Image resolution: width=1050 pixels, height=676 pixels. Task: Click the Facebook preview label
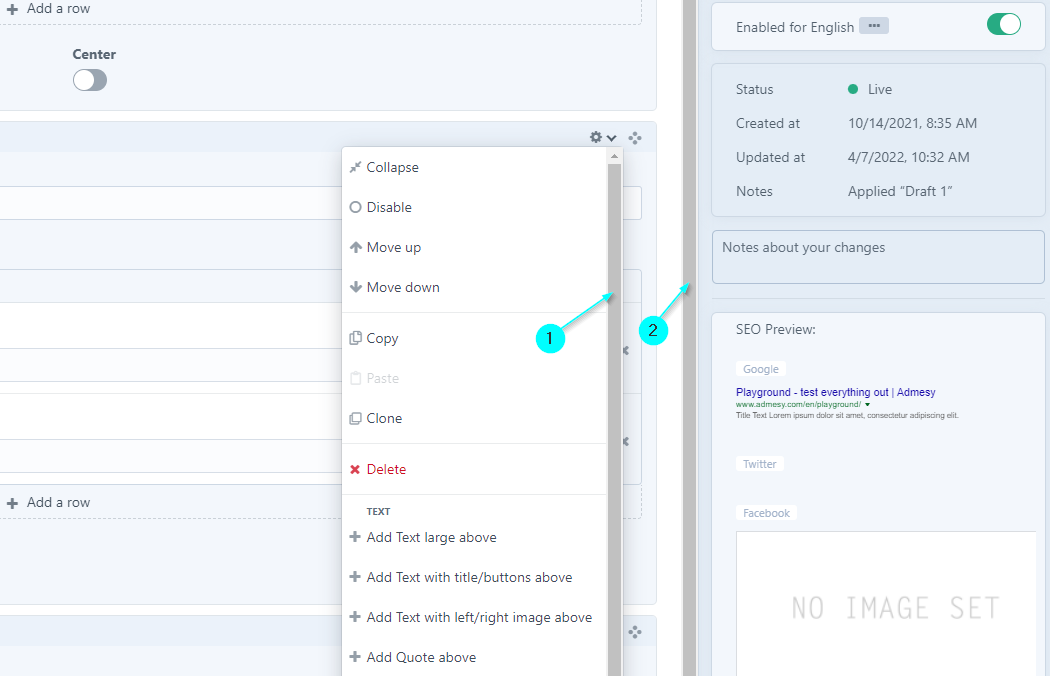point(766,513)
